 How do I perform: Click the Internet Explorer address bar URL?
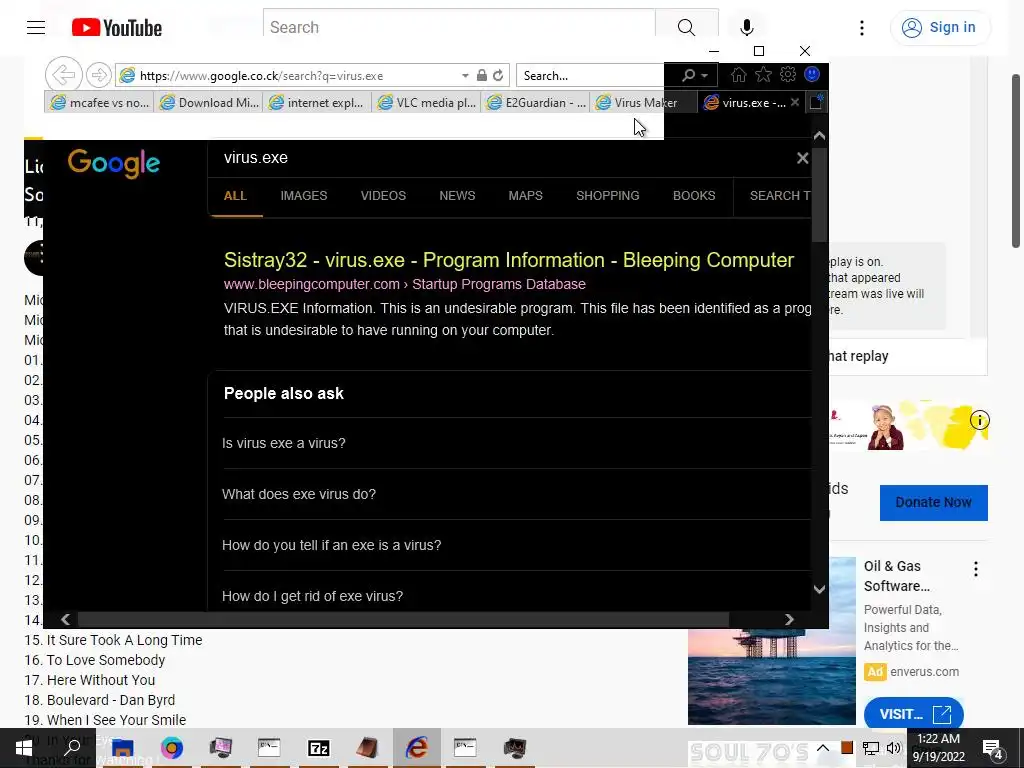[262, 76]
